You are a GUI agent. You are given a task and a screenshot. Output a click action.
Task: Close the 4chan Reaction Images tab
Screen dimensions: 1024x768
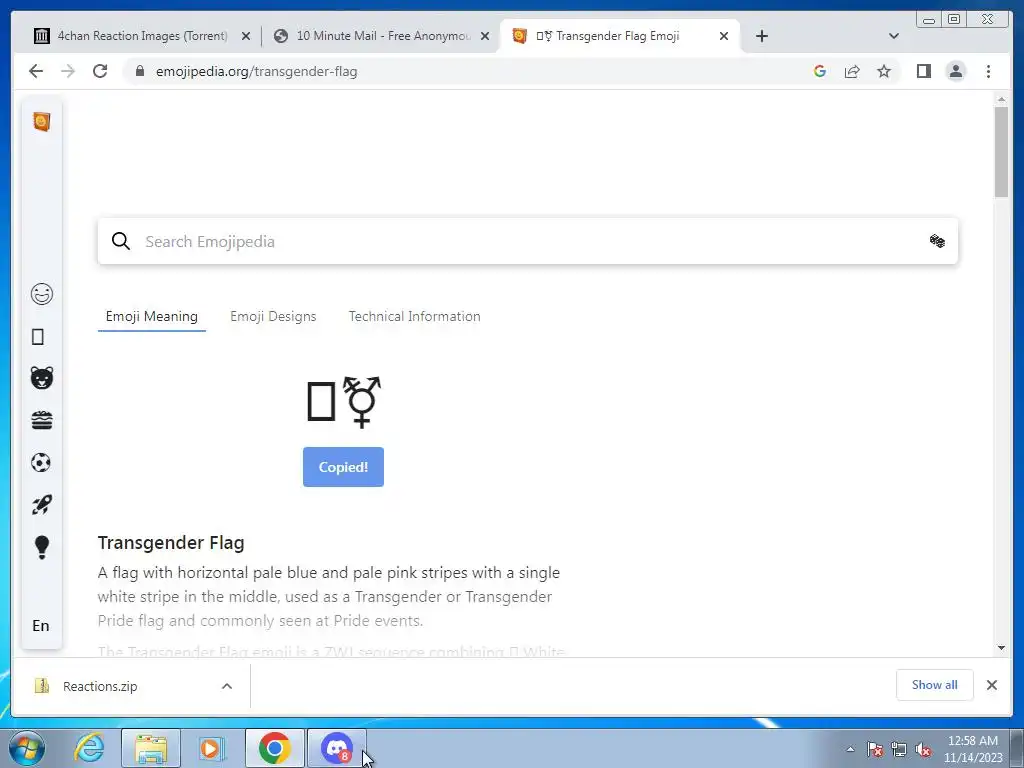246,36
